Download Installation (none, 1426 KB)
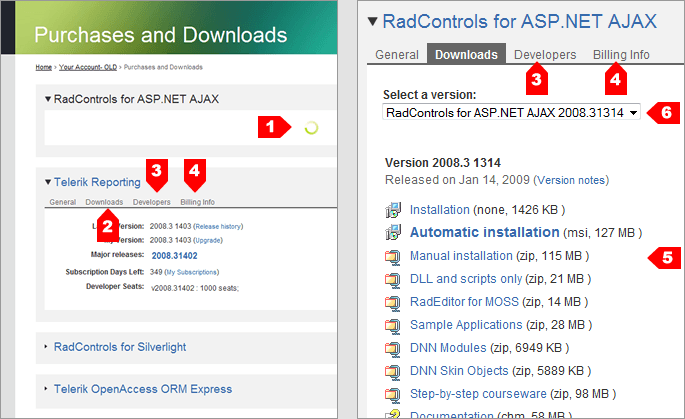Viewport: 685px width, 419px height. [439, 210]
